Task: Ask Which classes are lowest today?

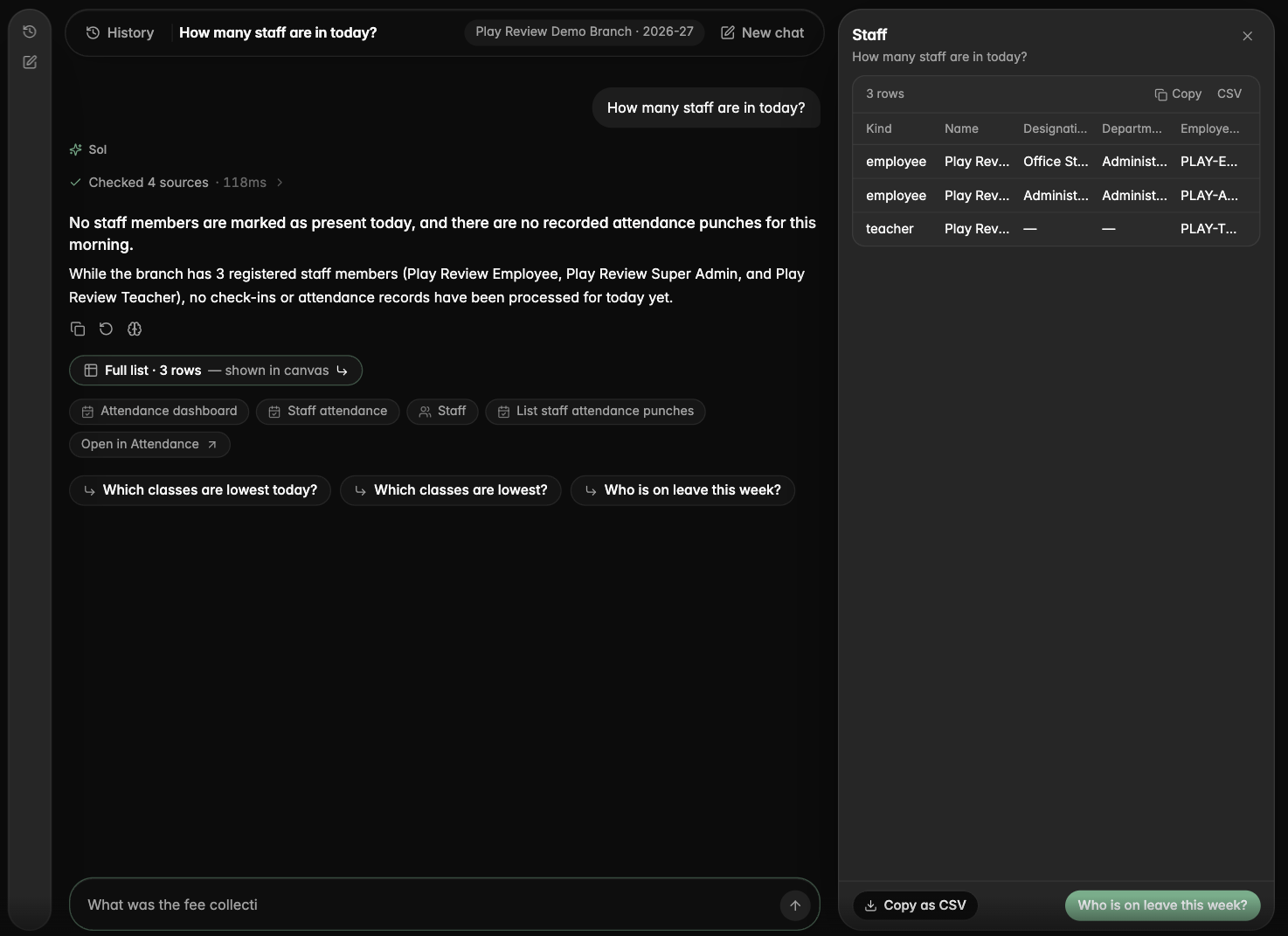Action: point(200,490)
